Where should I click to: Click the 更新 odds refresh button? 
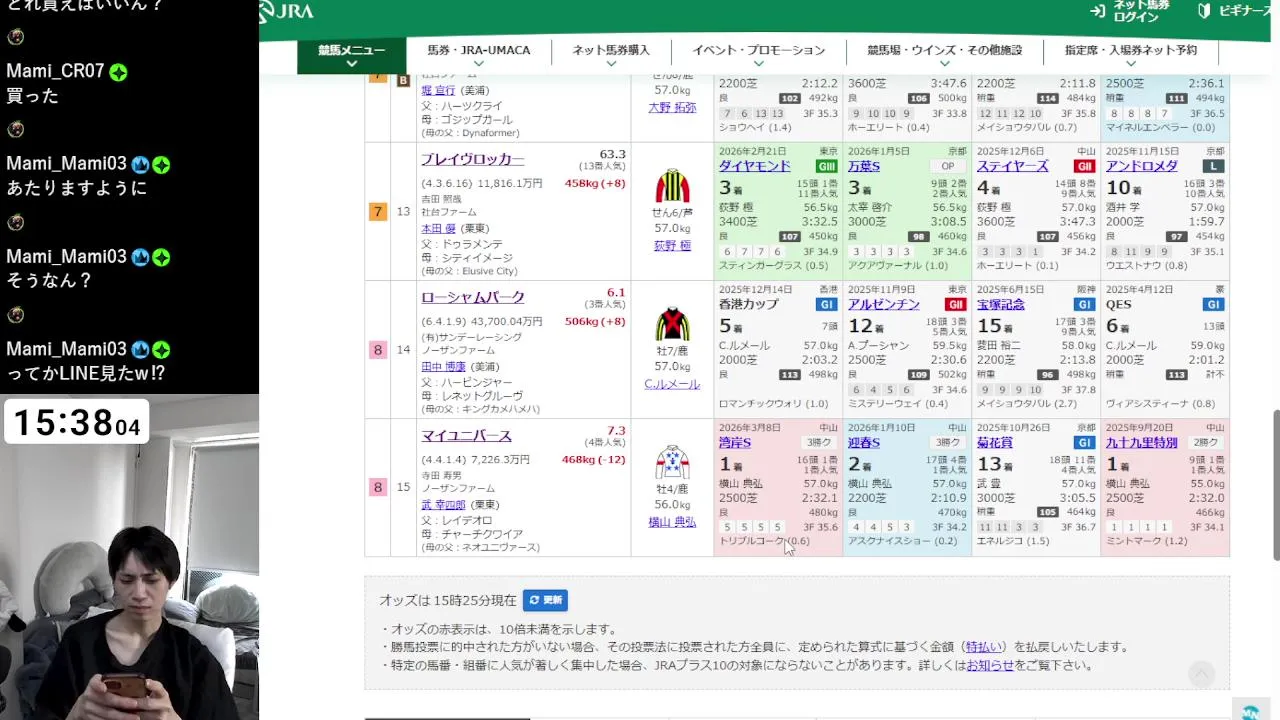545,600
